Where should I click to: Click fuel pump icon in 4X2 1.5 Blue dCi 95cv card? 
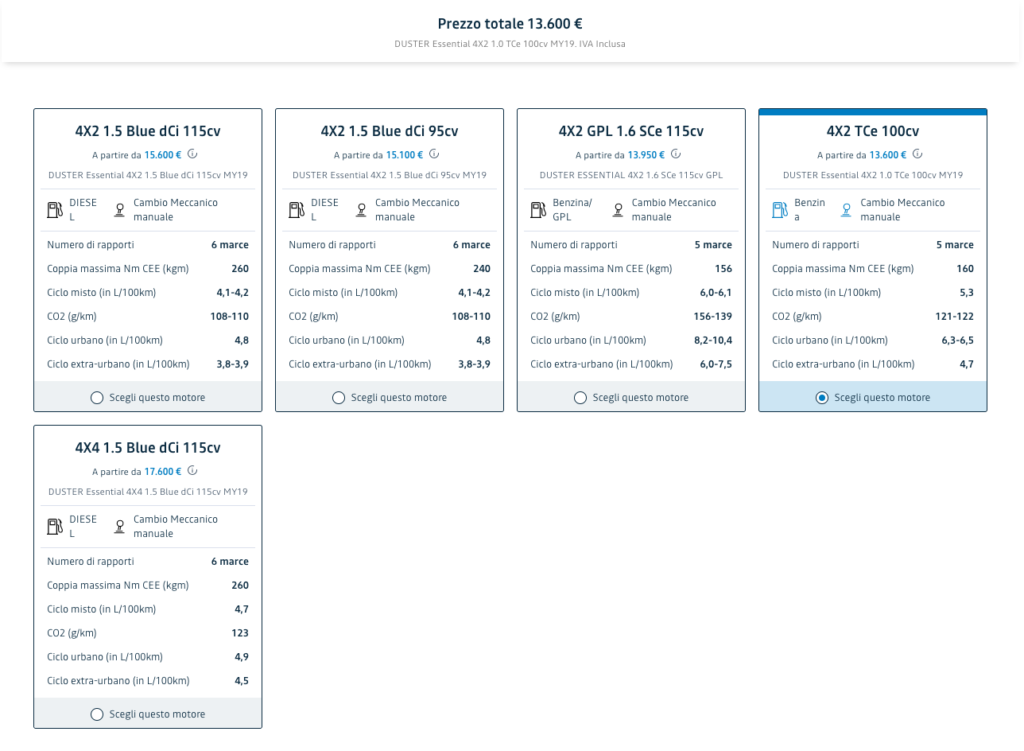tap(296, 210)
